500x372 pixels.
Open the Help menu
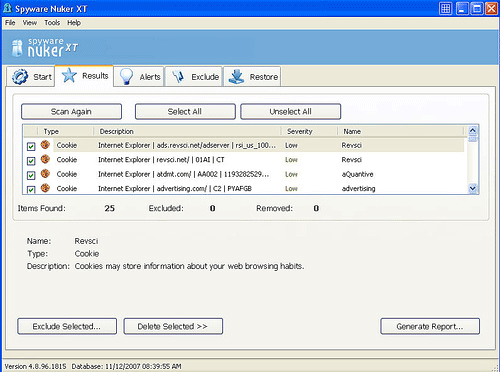74,23
